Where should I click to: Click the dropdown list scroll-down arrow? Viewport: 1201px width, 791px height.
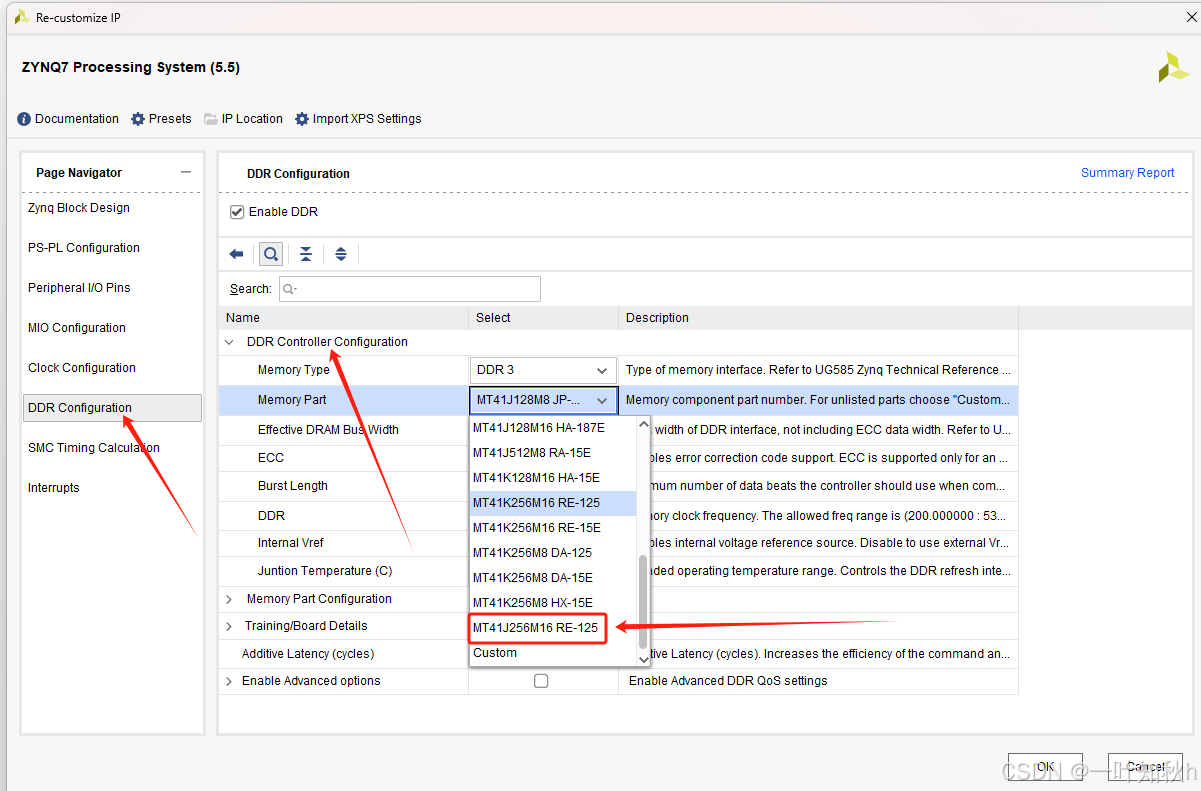(x=643, y=659)
